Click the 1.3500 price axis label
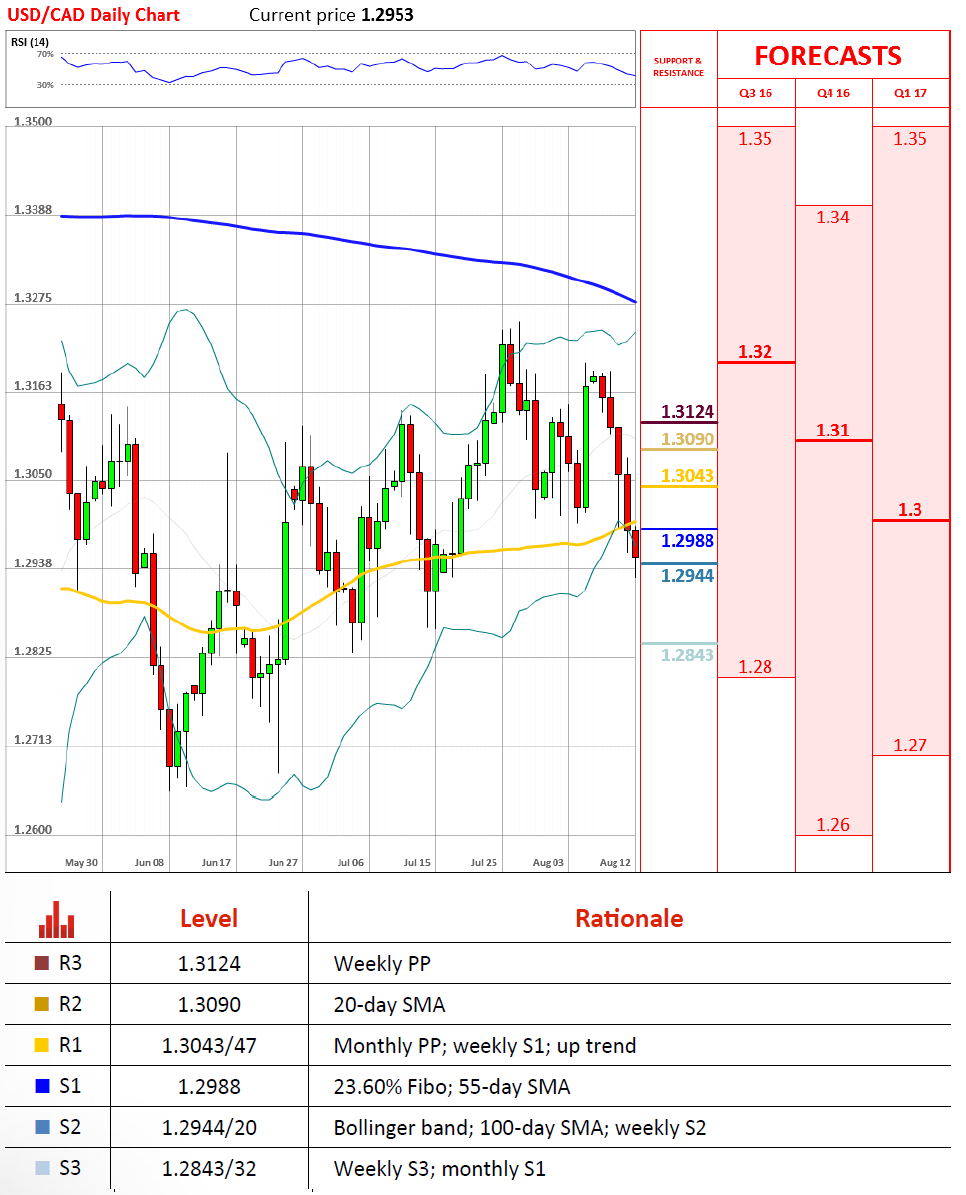The height and width of the screenshot is (1195, 966). coord(33,121)
